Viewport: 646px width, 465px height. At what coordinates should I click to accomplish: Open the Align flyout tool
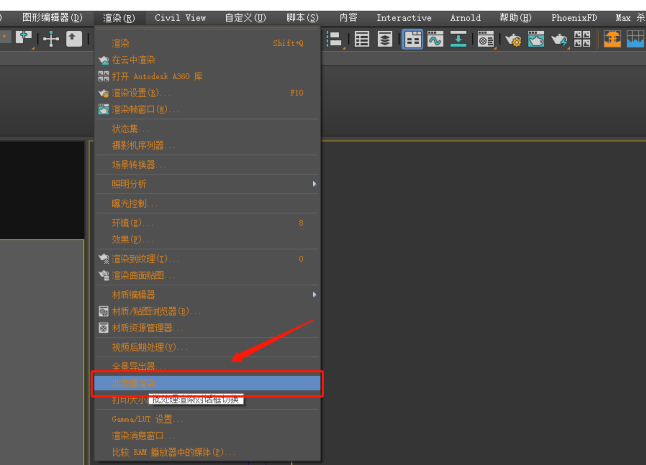point(335,40)
